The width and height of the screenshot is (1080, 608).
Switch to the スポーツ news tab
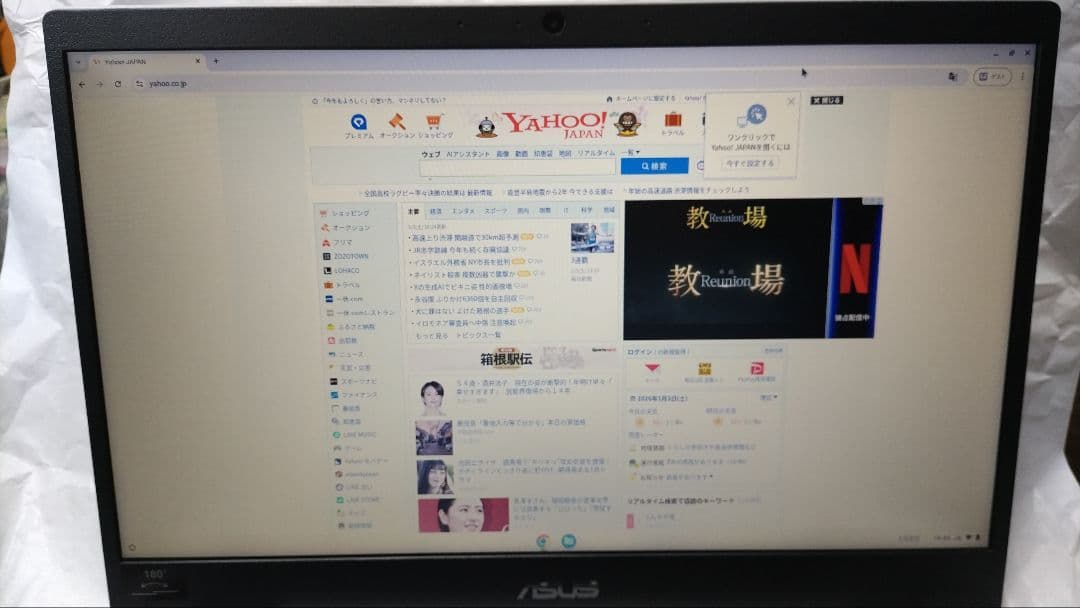tap(495, 211)
